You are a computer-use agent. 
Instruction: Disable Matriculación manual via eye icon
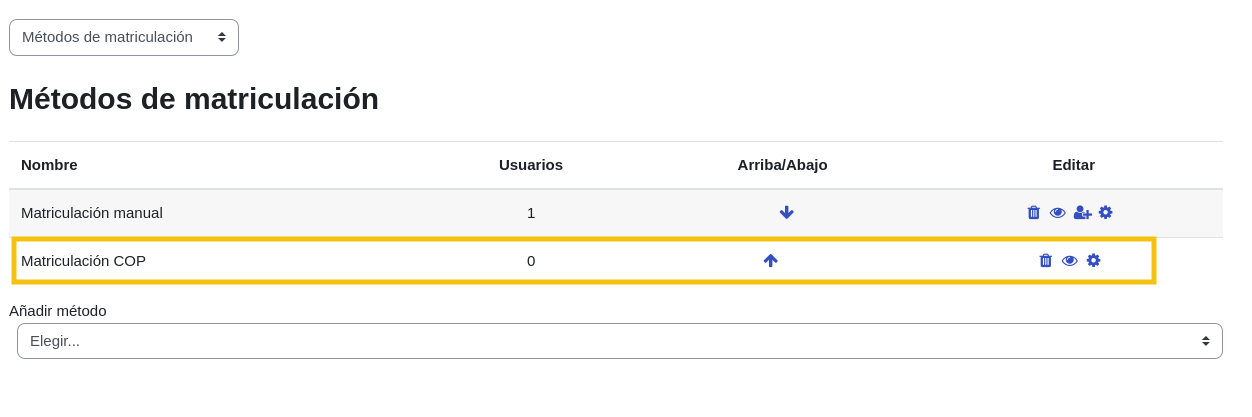(x=1058, y=212)
